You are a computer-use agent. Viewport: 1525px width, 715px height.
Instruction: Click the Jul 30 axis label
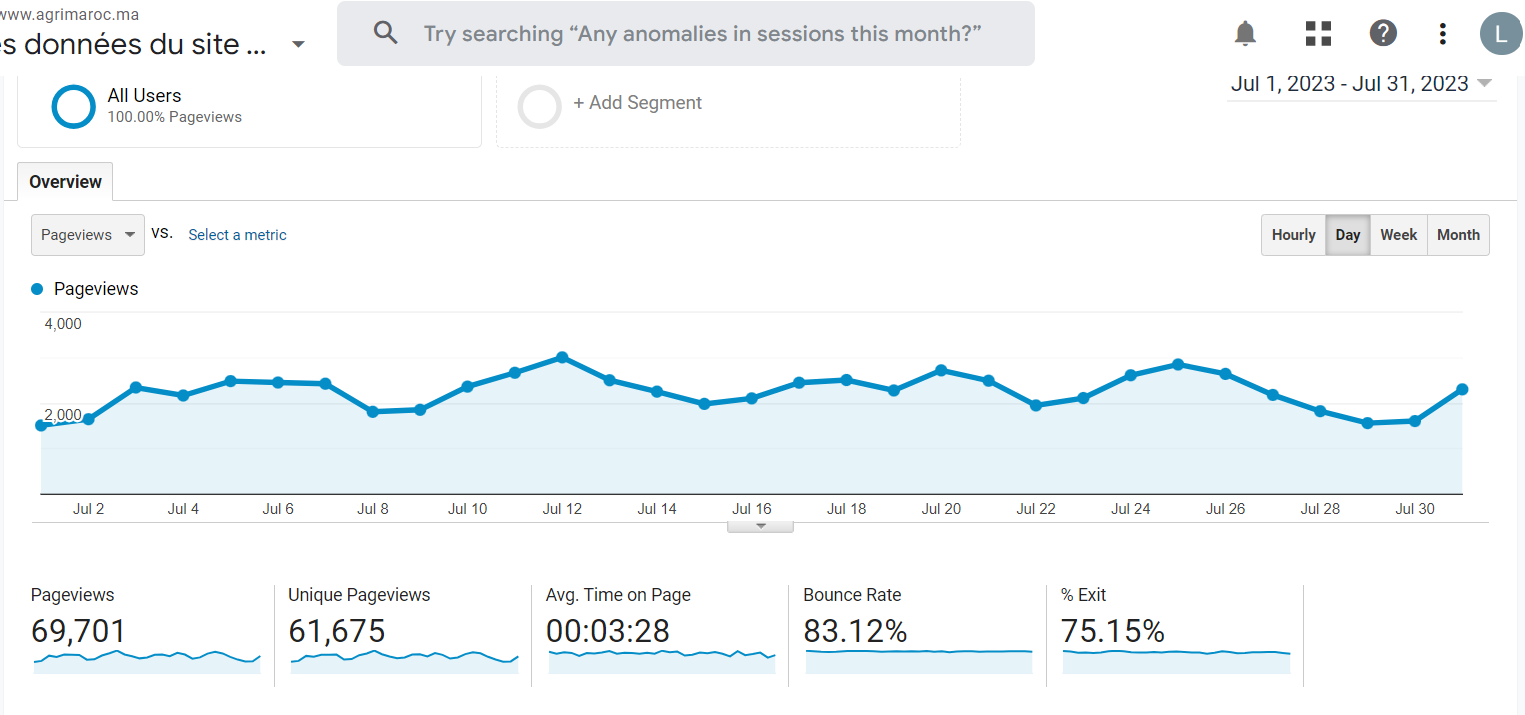coord(1414,509)
